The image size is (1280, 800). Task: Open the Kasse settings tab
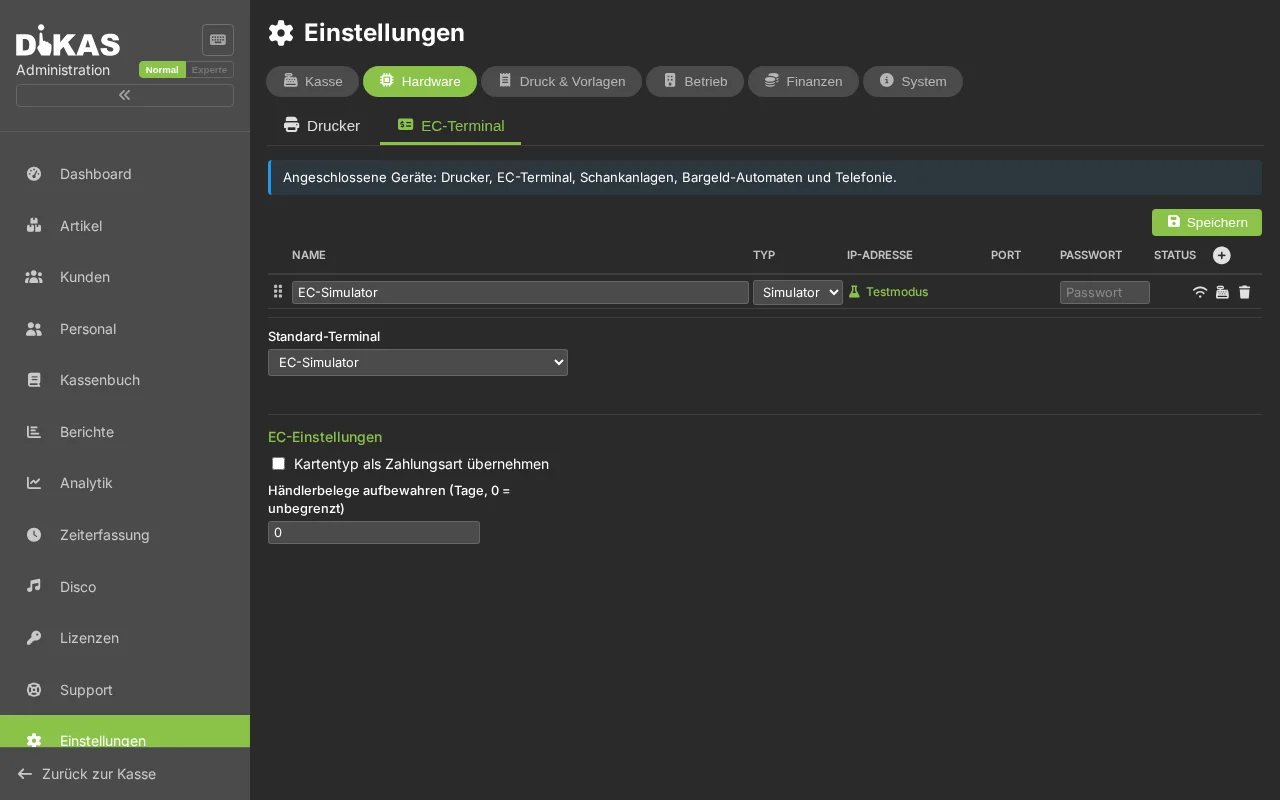312,81
